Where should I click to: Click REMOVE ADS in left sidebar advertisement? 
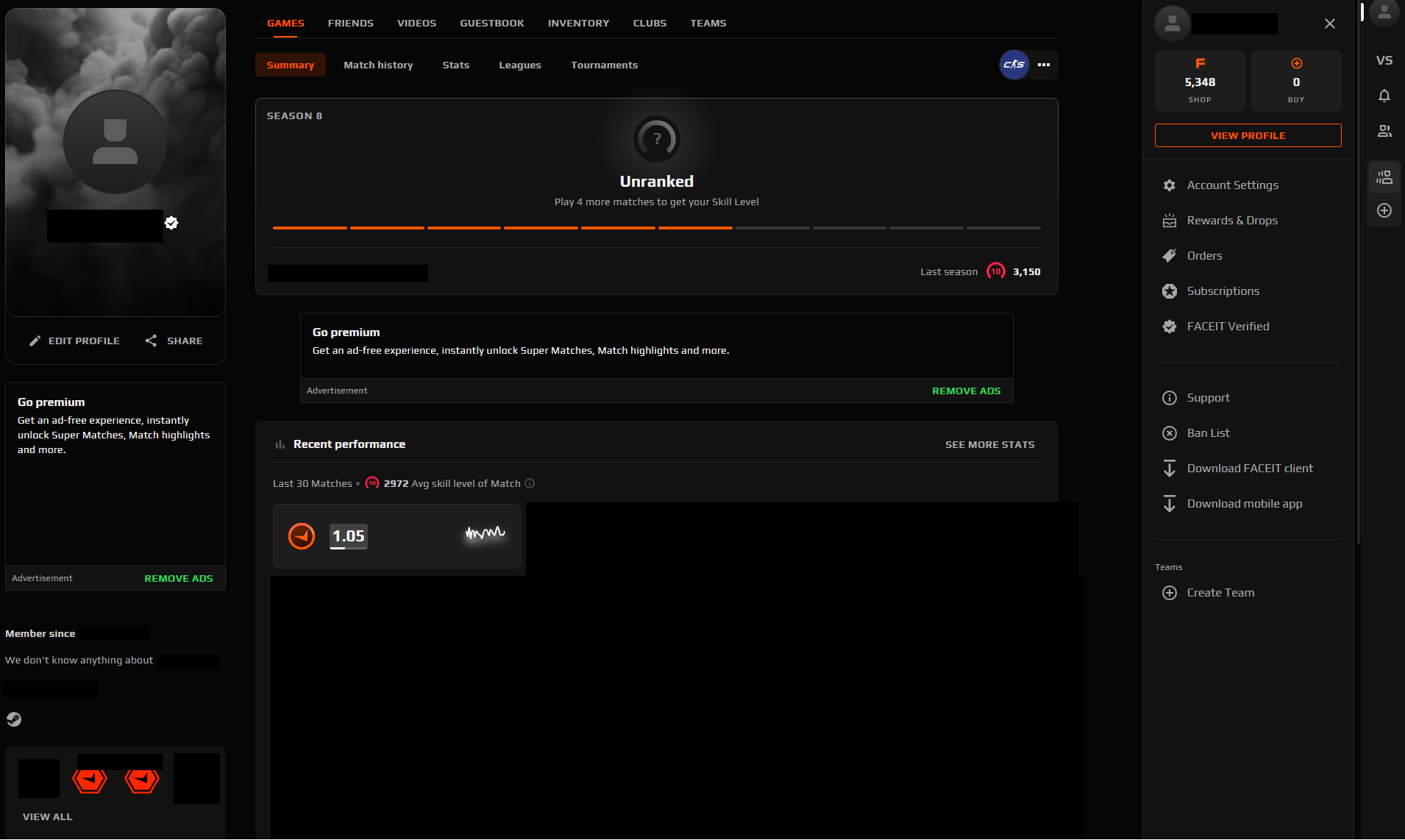(179, 578)
